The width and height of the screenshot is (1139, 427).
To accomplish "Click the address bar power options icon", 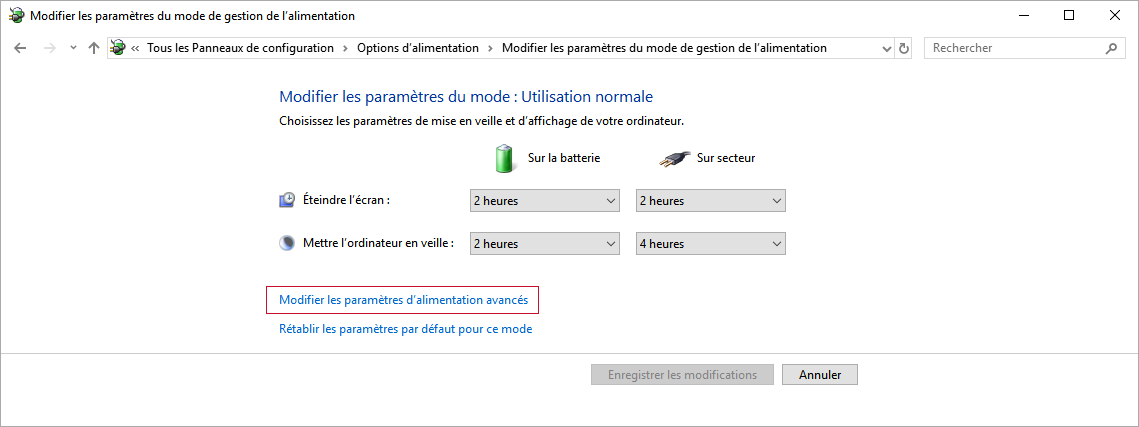I will tap(119, 48).
